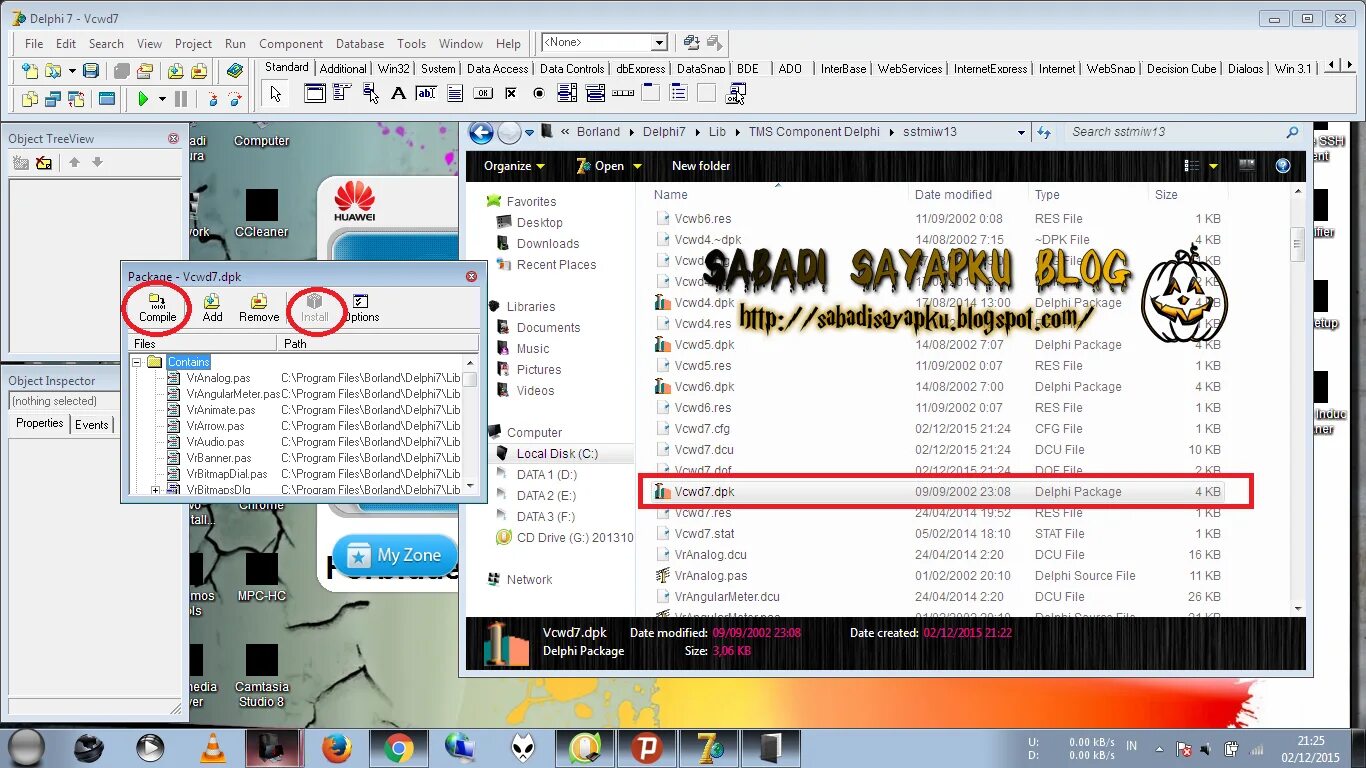Open VLC from the taskbar
Viewport: 1366px width, 768px height.
[x=212, y=747]
